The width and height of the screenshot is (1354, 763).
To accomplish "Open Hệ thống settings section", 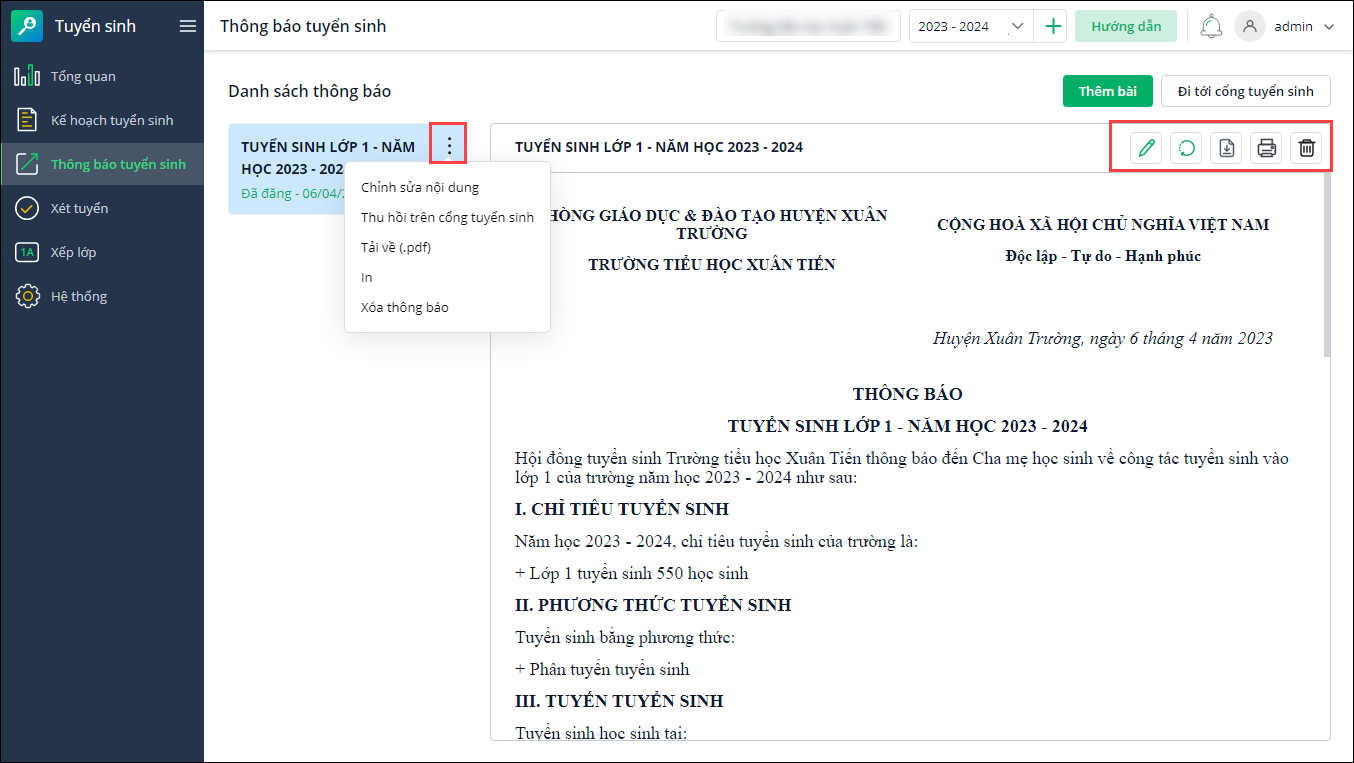I will coord(102,296).
